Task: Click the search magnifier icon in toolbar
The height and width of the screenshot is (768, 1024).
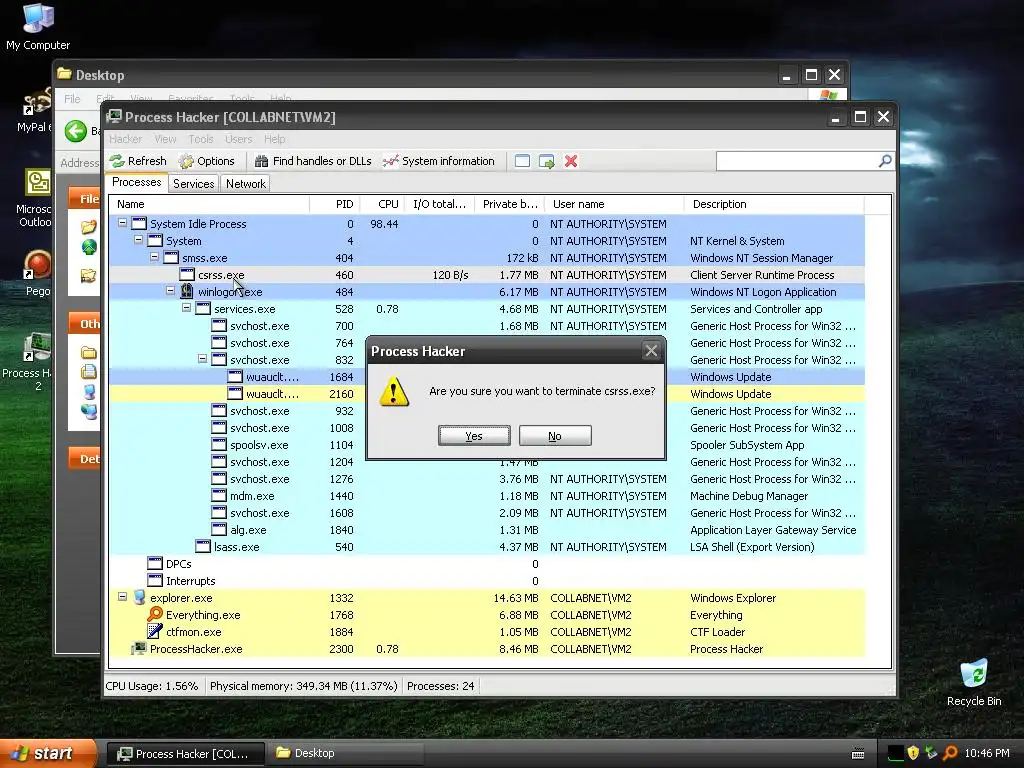Action: click(885, 161)
